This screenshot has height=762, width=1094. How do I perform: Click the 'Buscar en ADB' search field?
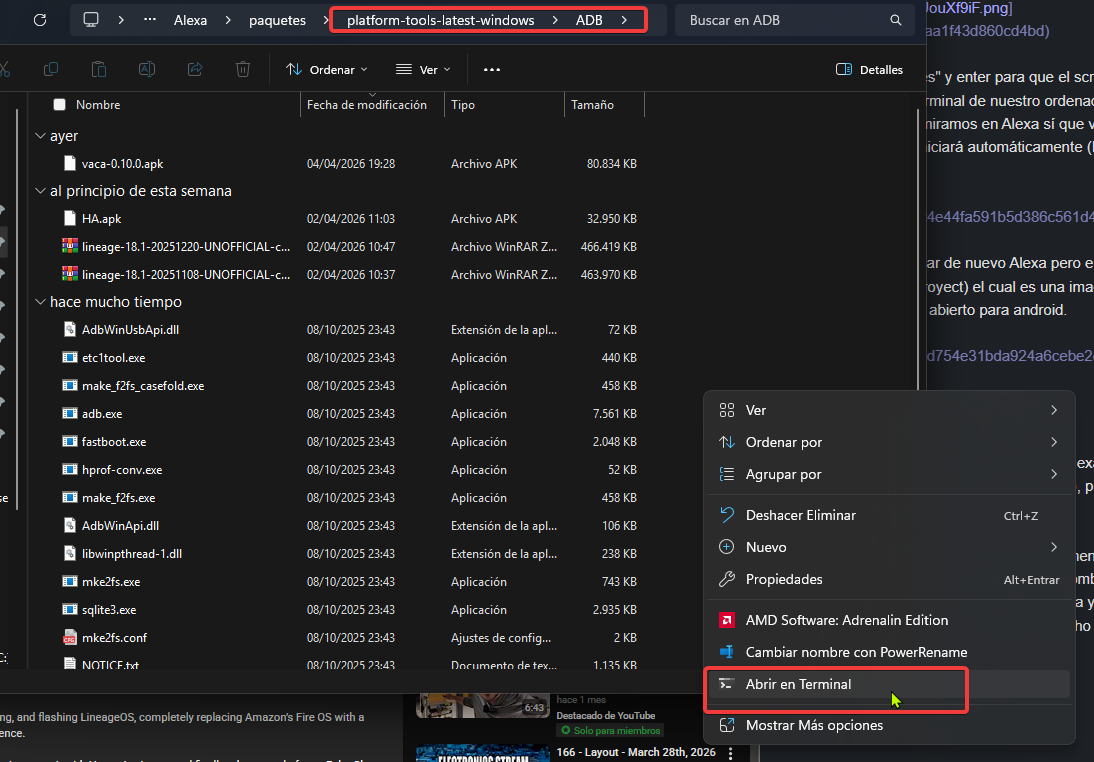click(780, 20)
